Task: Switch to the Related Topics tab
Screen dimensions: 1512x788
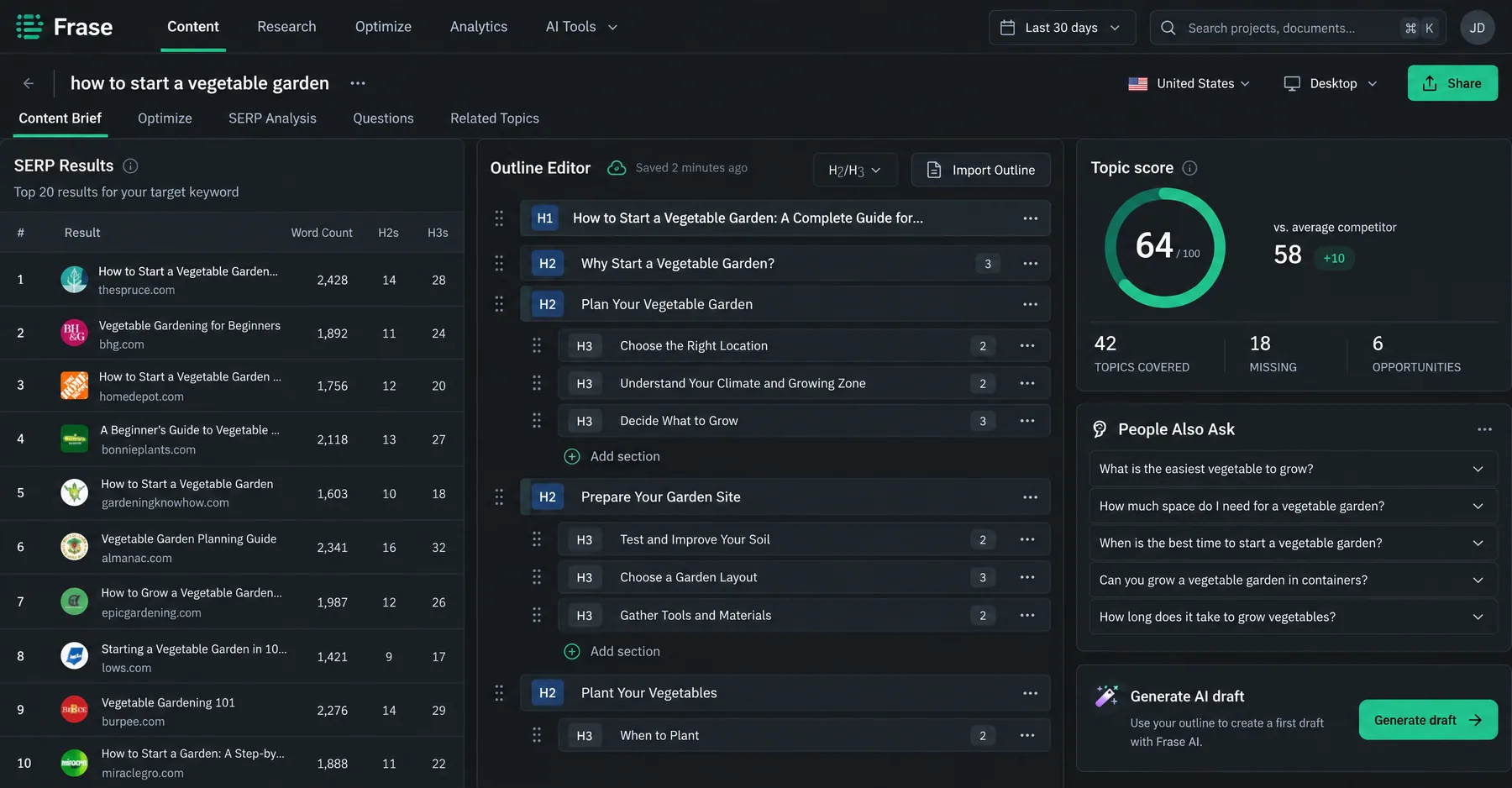Action: pos(495,118)
